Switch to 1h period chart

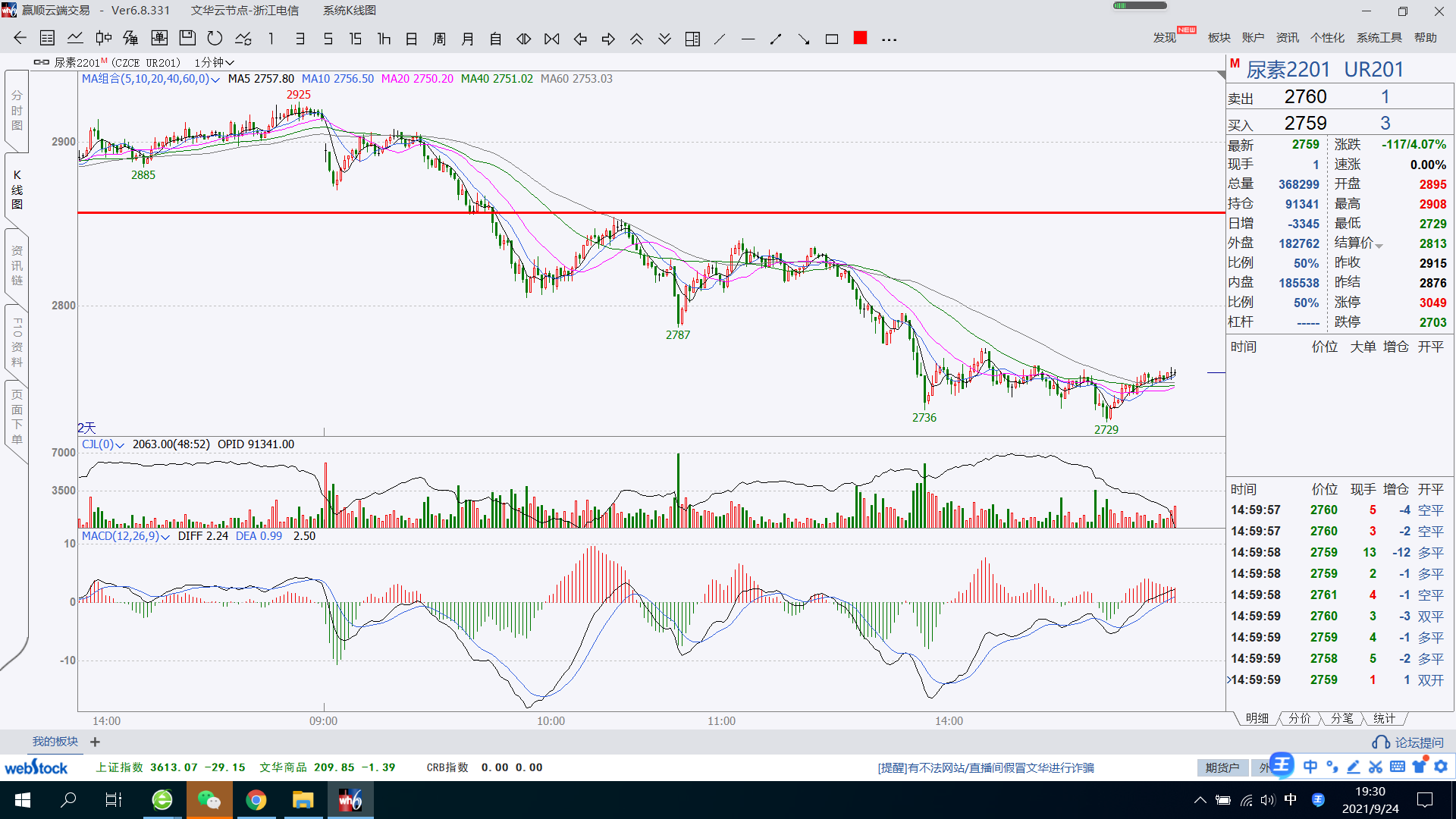click(384, 39)
